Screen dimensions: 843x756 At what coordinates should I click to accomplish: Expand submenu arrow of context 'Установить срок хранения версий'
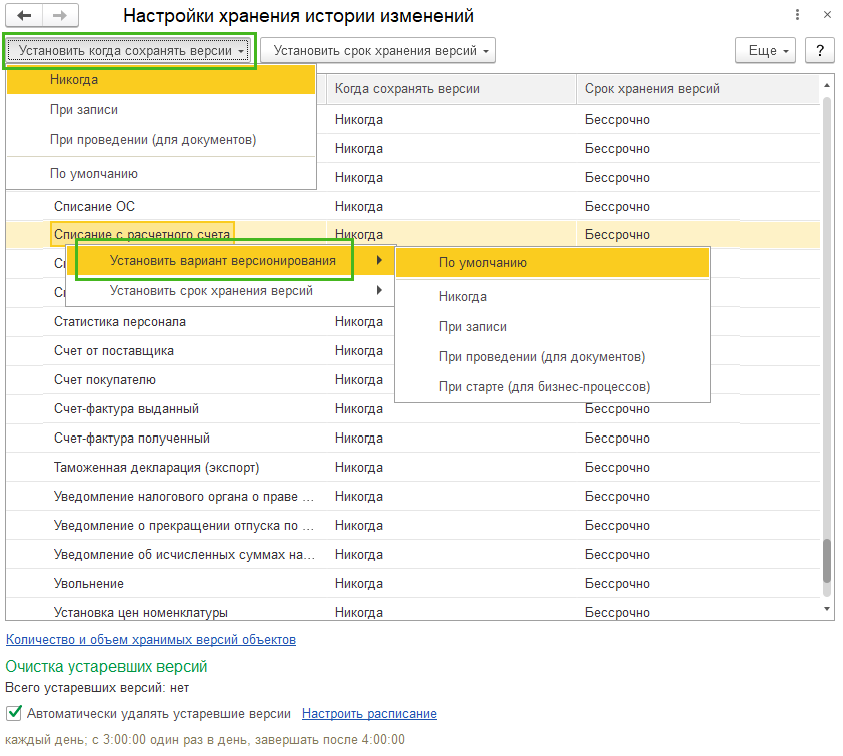(380, 290)
